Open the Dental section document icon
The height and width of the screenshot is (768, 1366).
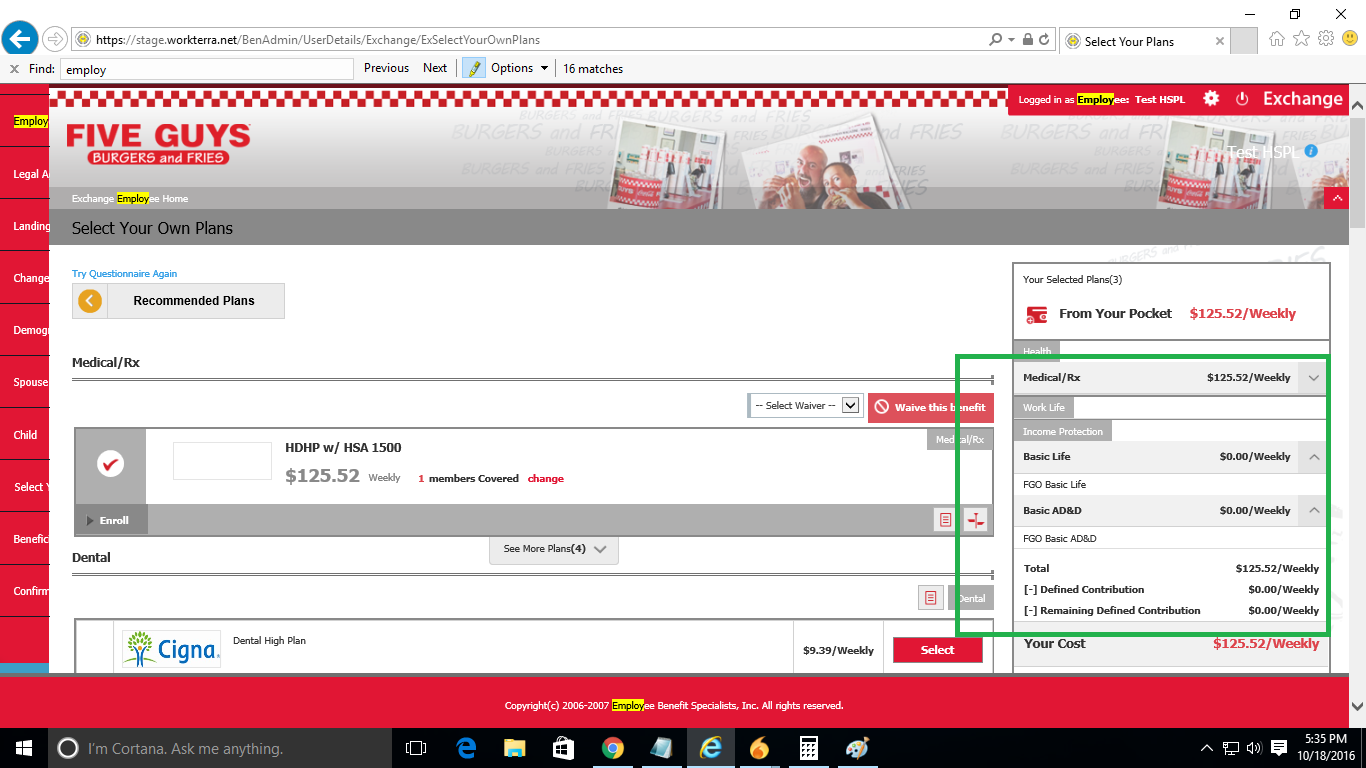pos(930,597)
